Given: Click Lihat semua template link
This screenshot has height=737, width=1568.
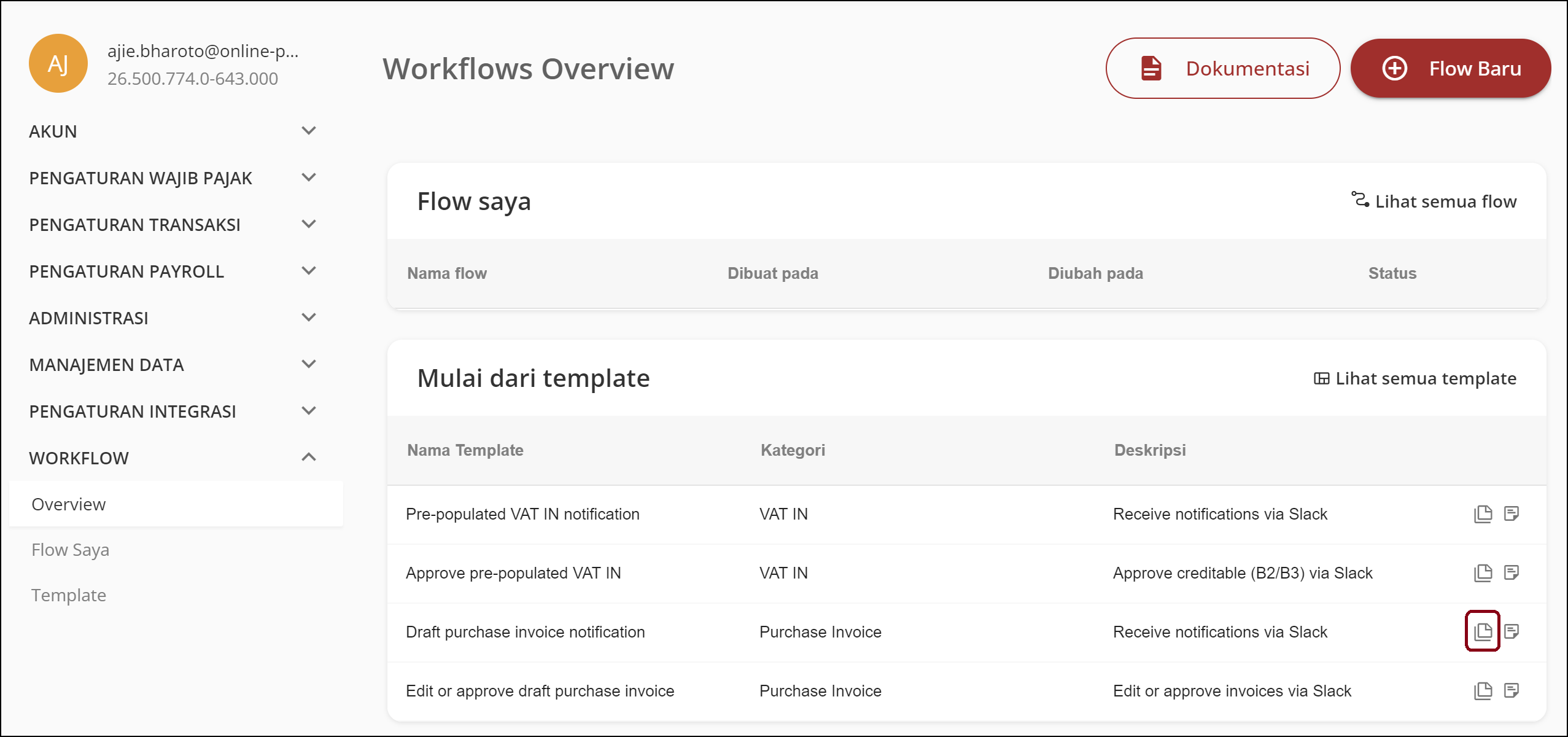Looking at the screenshot, I should (x=1415, y=378).
